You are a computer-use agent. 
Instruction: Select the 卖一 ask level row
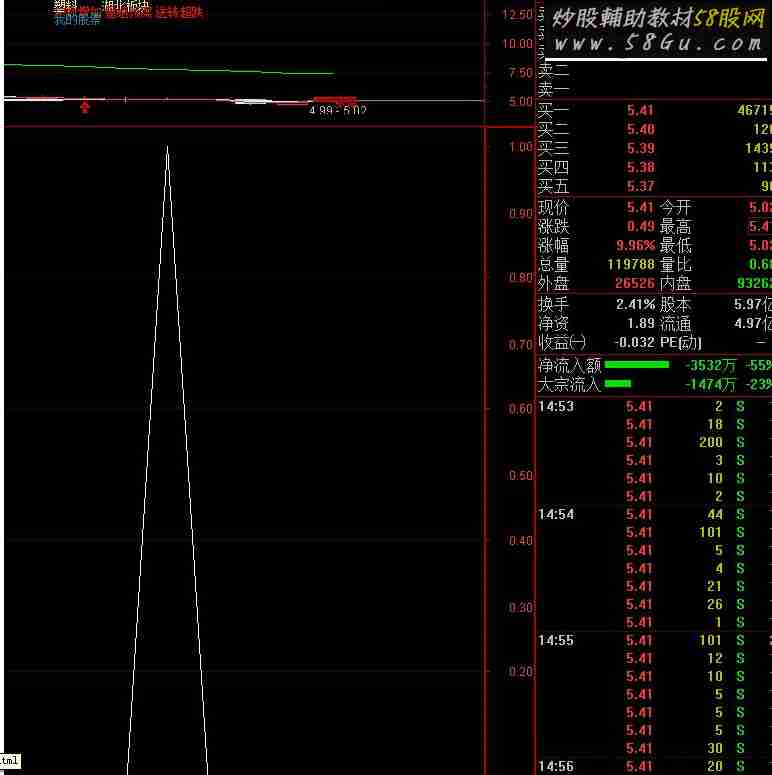pyautogui.click(x=655, y=89)
